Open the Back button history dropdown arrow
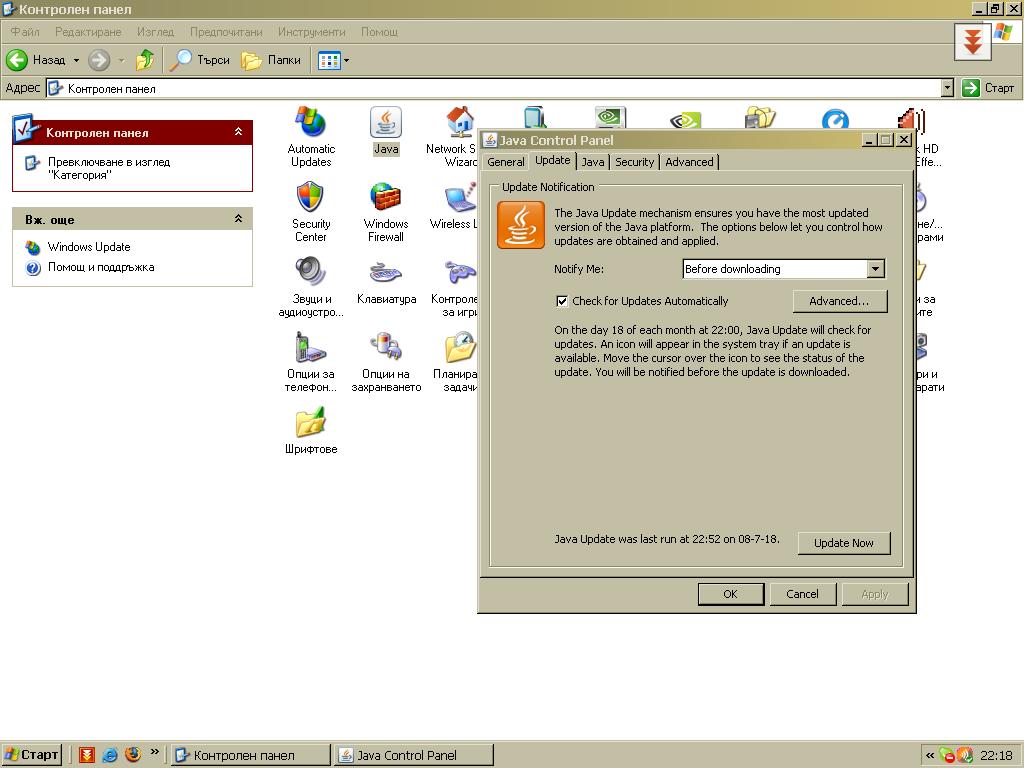Image resolution: width=1024 pixels, height=768 pixels. point(76,60)
